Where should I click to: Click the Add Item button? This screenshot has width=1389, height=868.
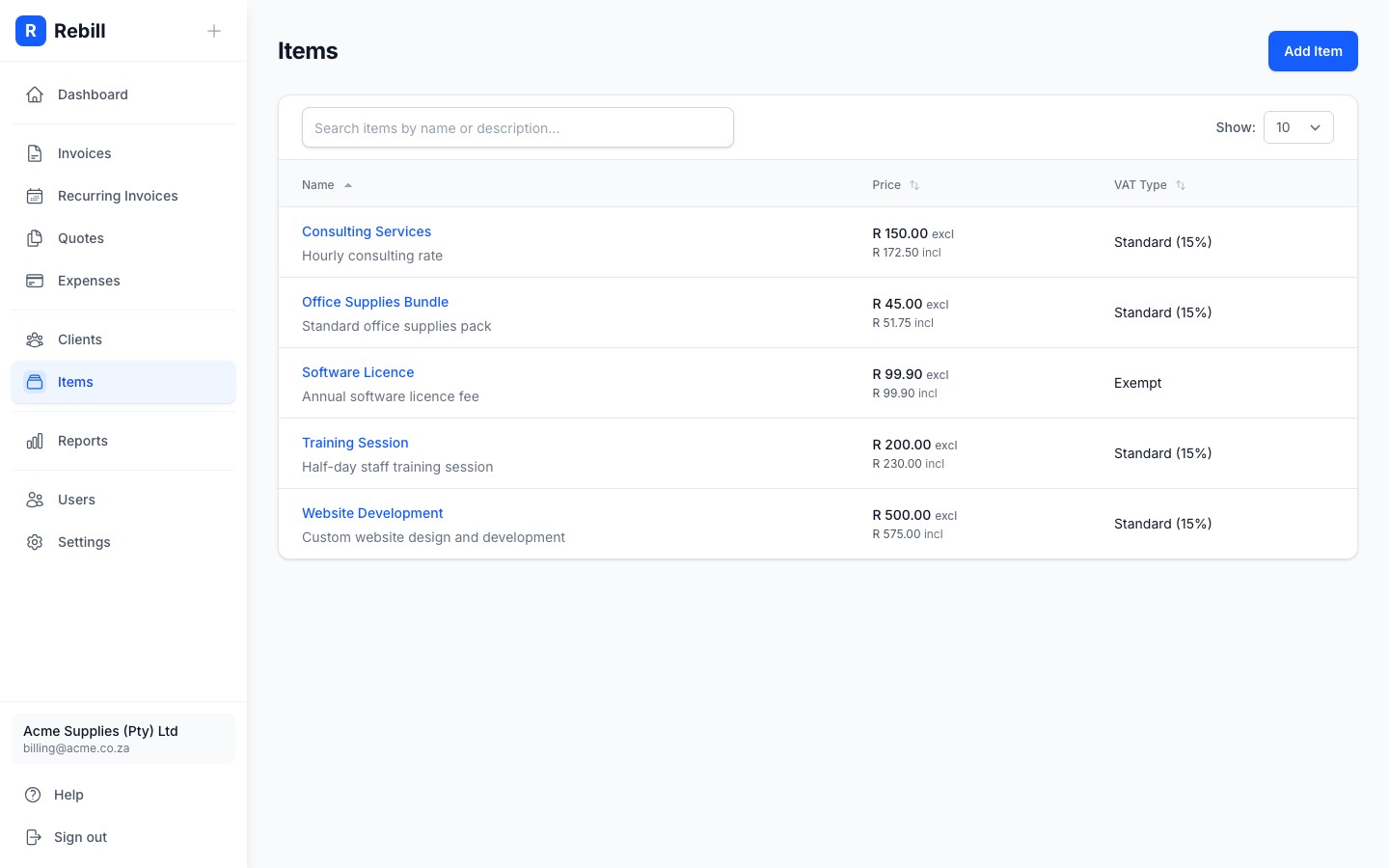(1313, 51)
